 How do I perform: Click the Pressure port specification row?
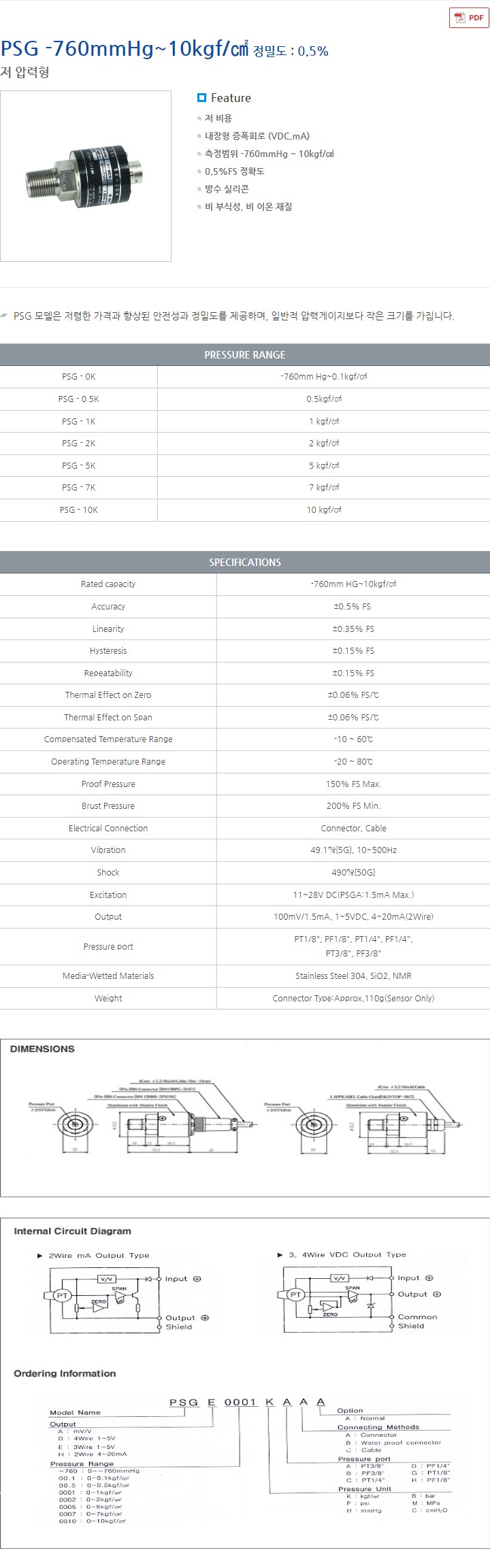[245, 946]
